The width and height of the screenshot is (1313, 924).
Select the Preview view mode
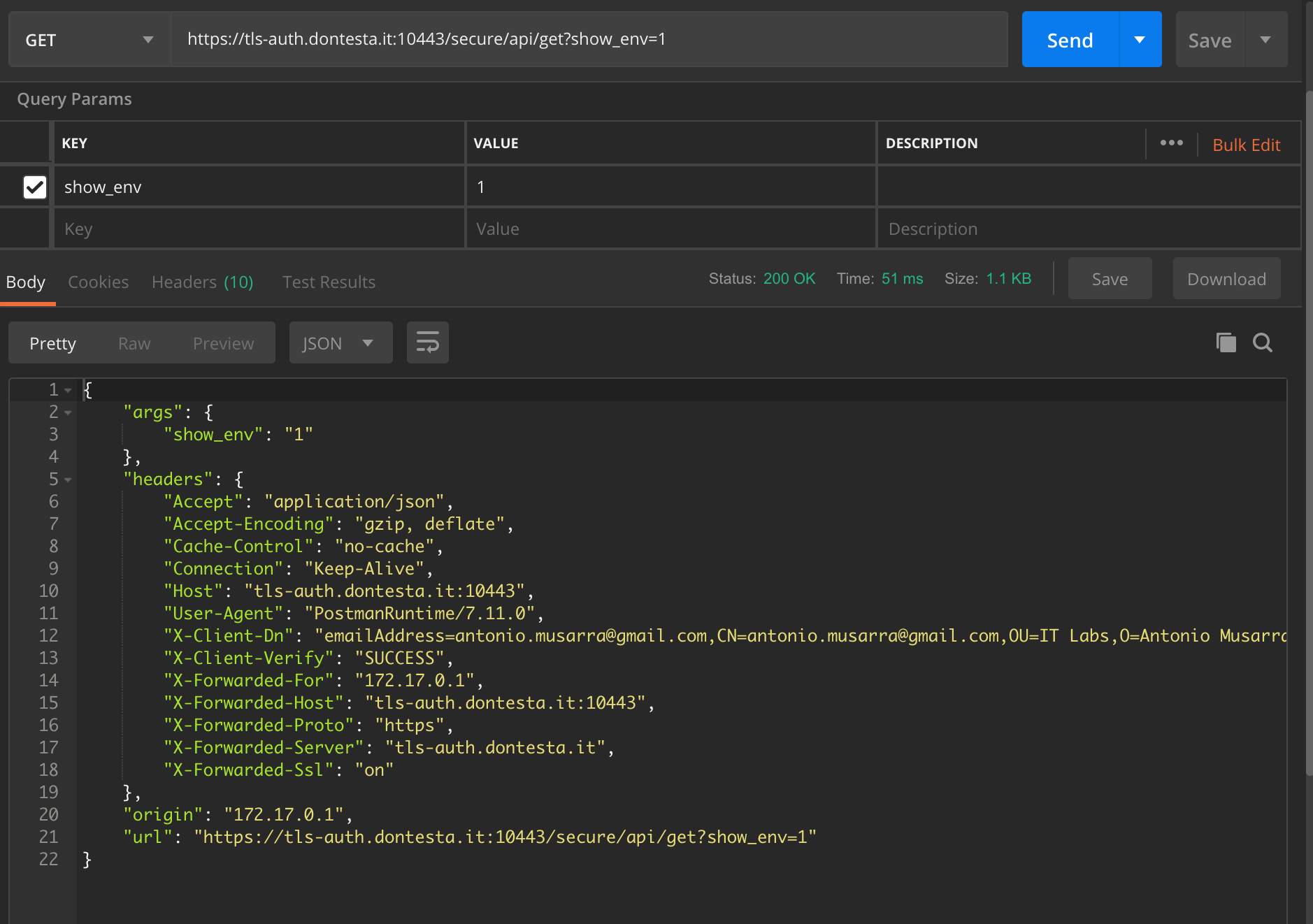point(224,343)
